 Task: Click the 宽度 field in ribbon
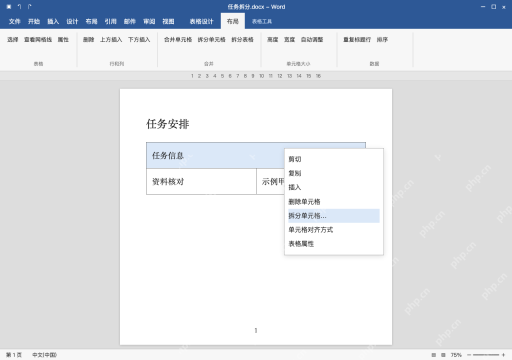point(289,40)
